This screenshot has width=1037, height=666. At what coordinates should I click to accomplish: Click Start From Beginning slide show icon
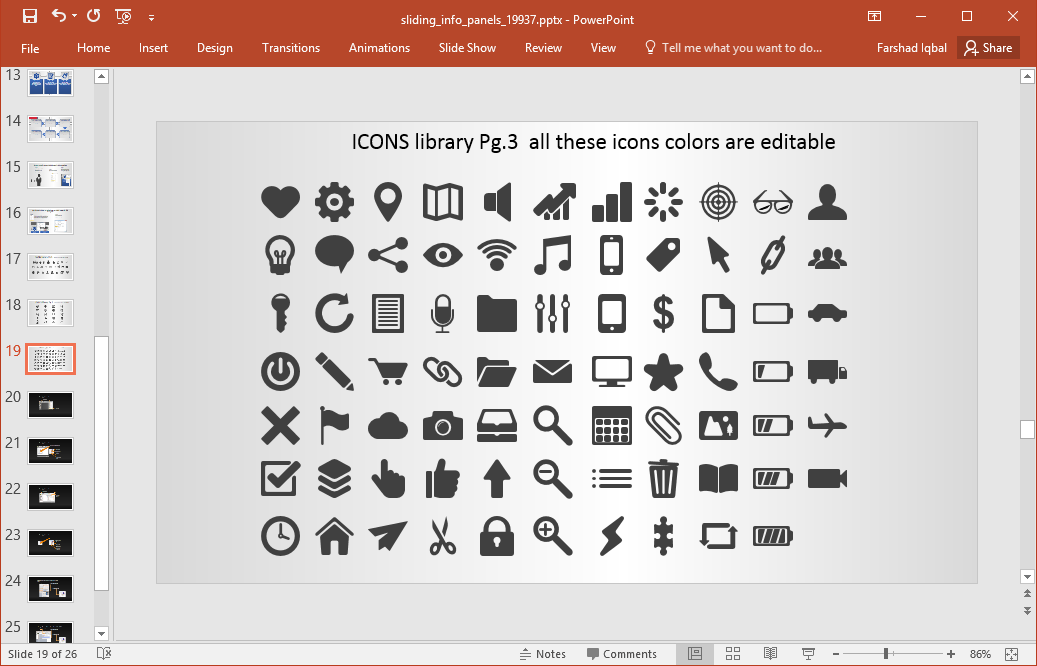tap(123, 16)
